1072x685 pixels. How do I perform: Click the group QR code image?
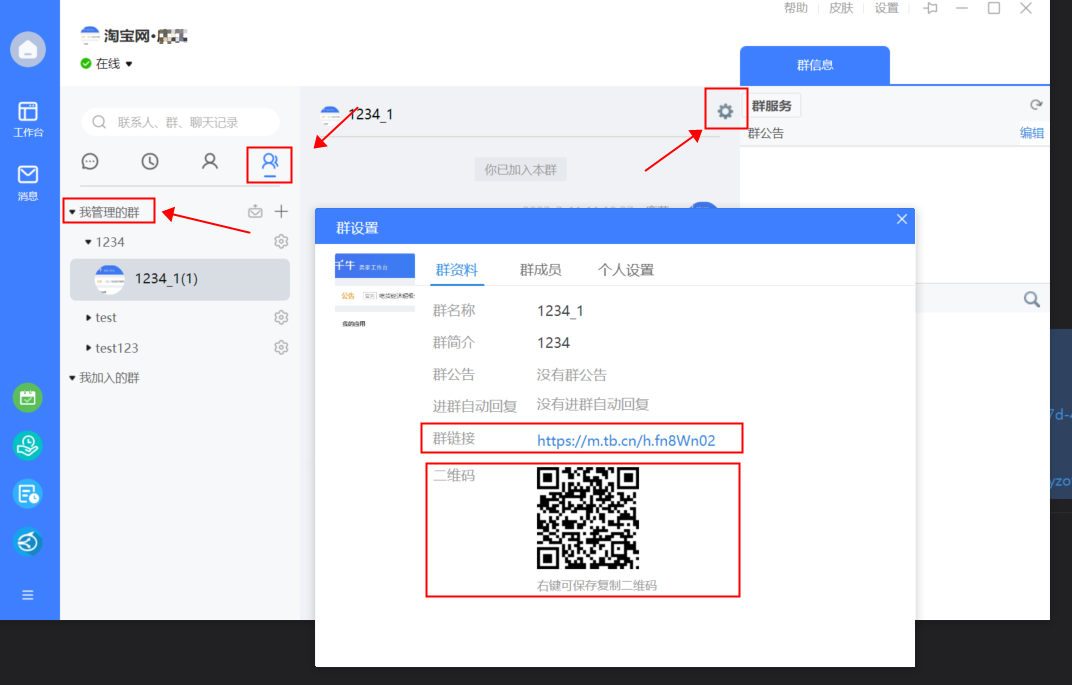point(588,518)
